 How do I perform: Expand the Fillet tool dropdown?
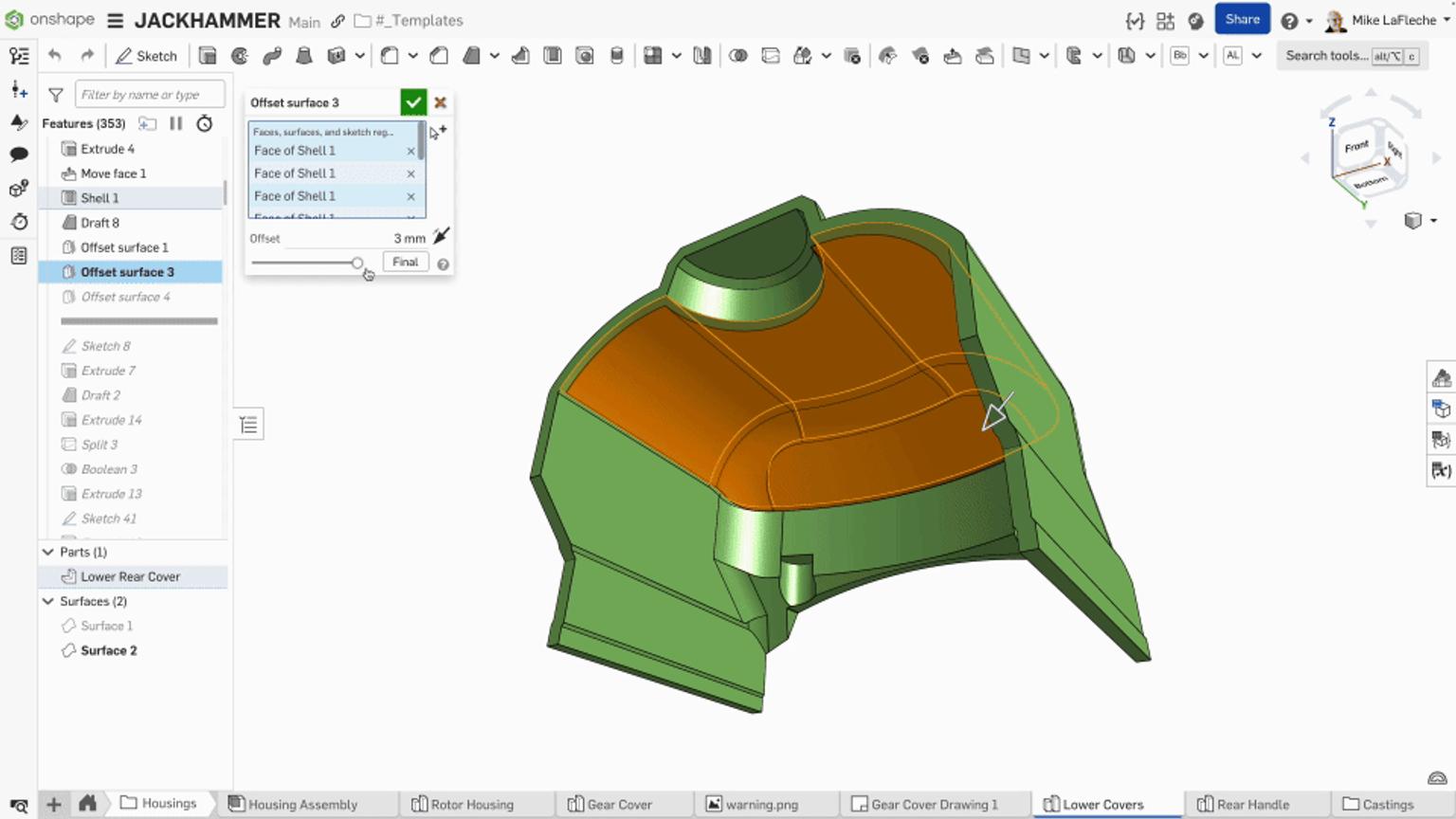coord(411,56)
